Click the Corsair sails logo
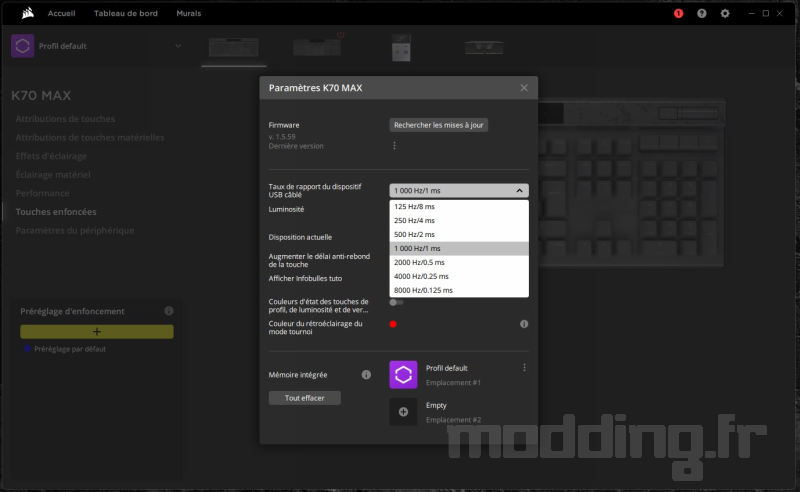800x492 pixels. click(28, 13)
